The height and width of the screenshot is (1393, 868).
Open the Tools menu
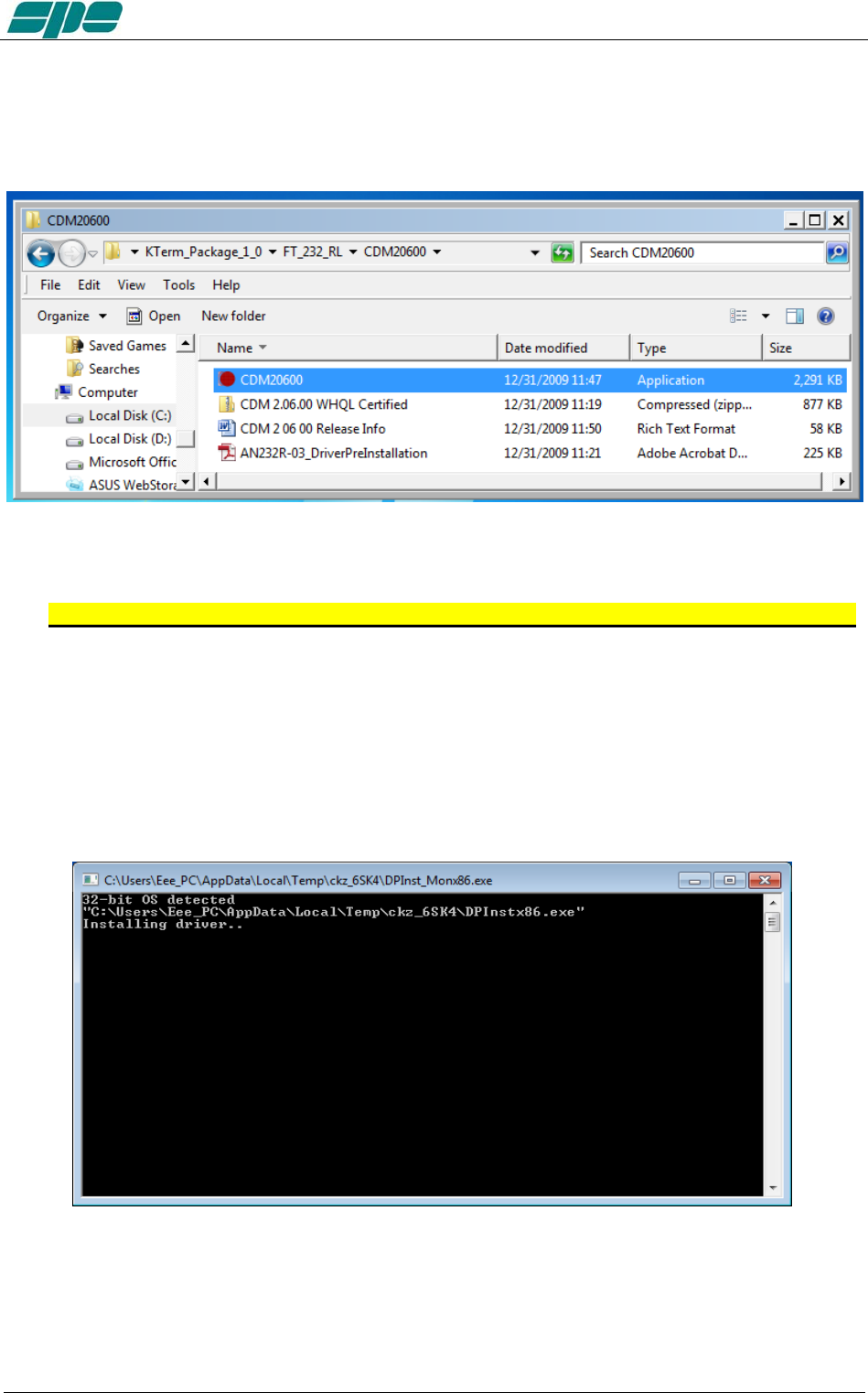(178, 284)
